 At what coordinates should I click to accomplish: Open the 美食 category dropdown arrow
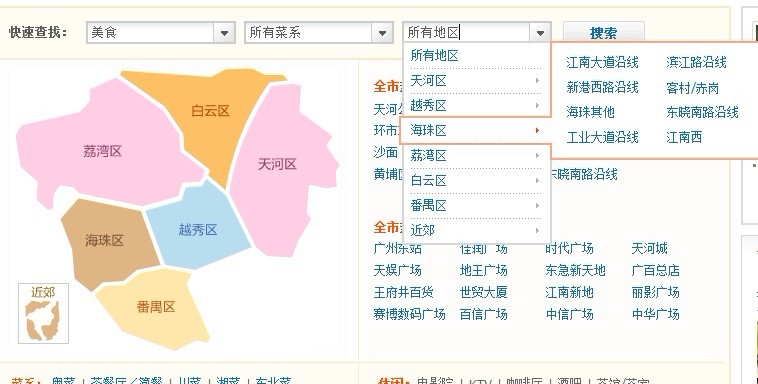point(224,33)
